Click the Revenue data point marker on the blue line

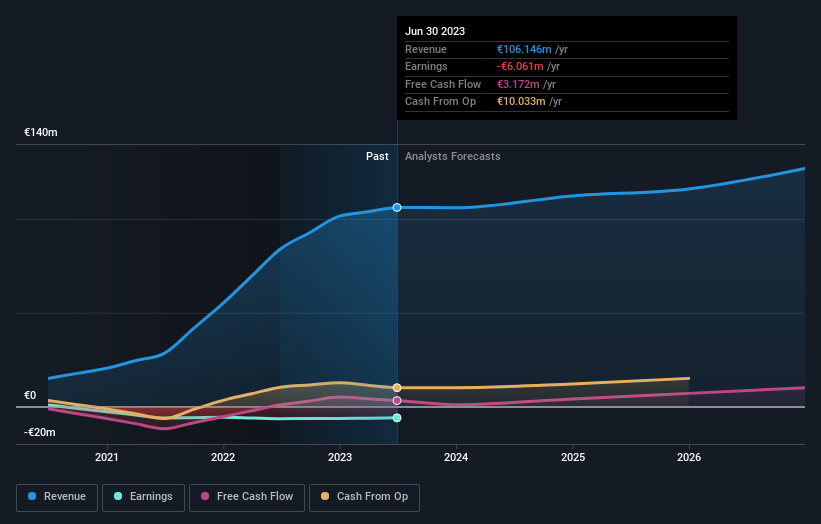(x=397, y=208)
